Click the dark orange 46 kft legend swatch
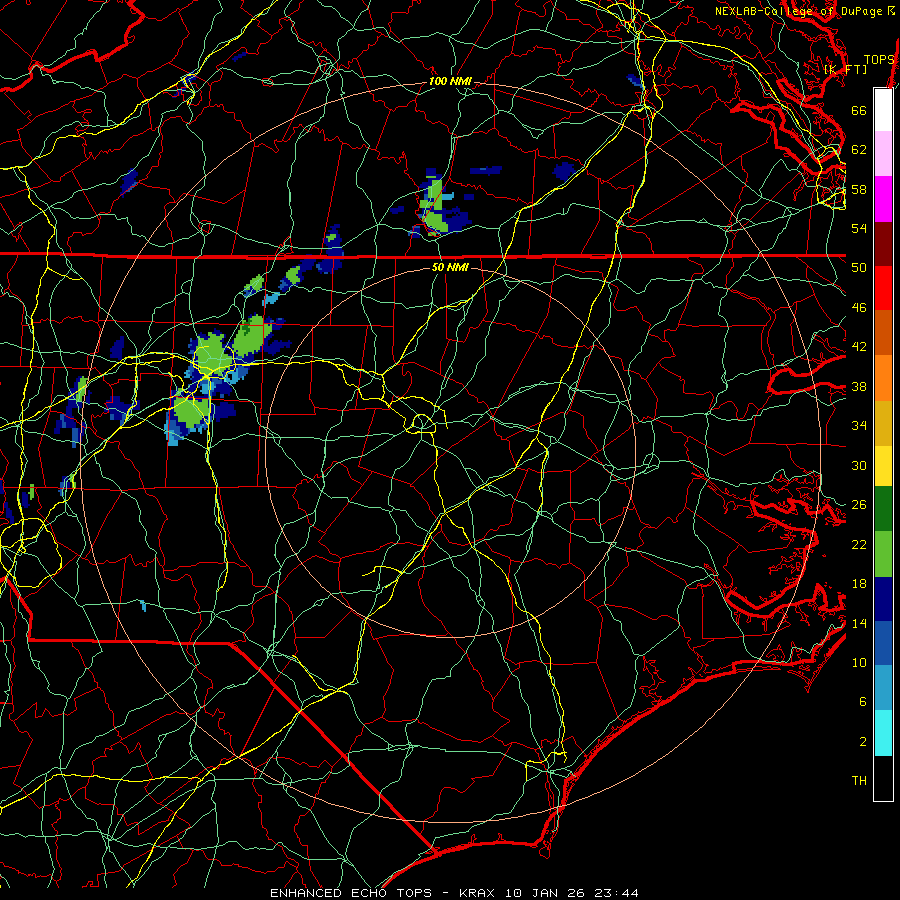The height and width of the screenshot is (900, 900). pos(883,333)
